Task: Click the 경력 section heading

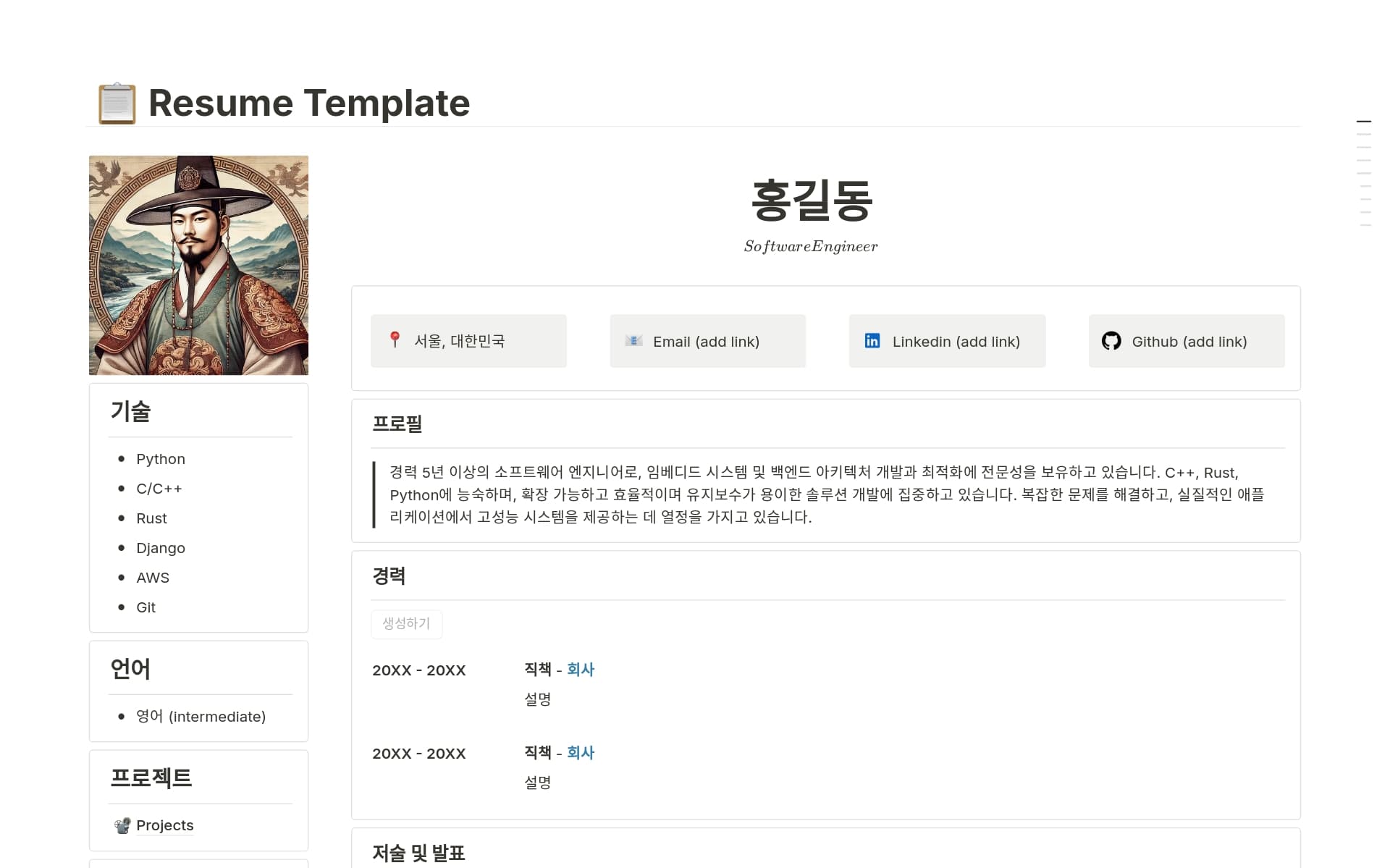Action: [389, 576]
